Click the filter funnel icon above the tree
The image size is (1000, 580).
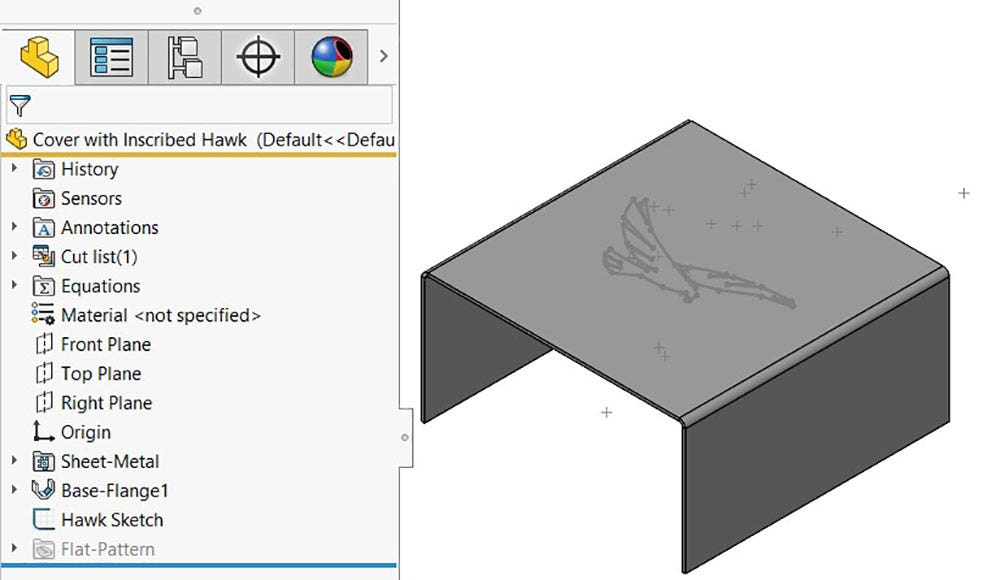tap(18, 106)
